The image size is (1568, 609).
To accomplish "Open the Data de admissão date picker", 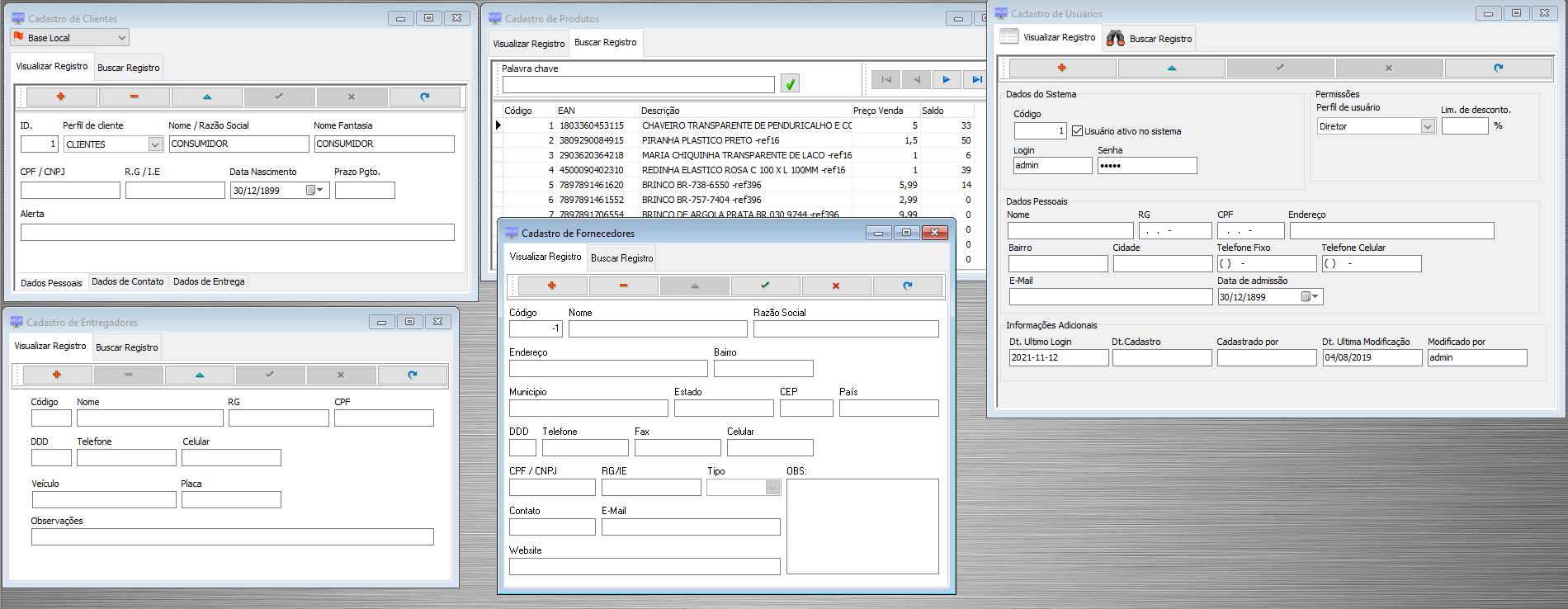I will [1310, 297].
